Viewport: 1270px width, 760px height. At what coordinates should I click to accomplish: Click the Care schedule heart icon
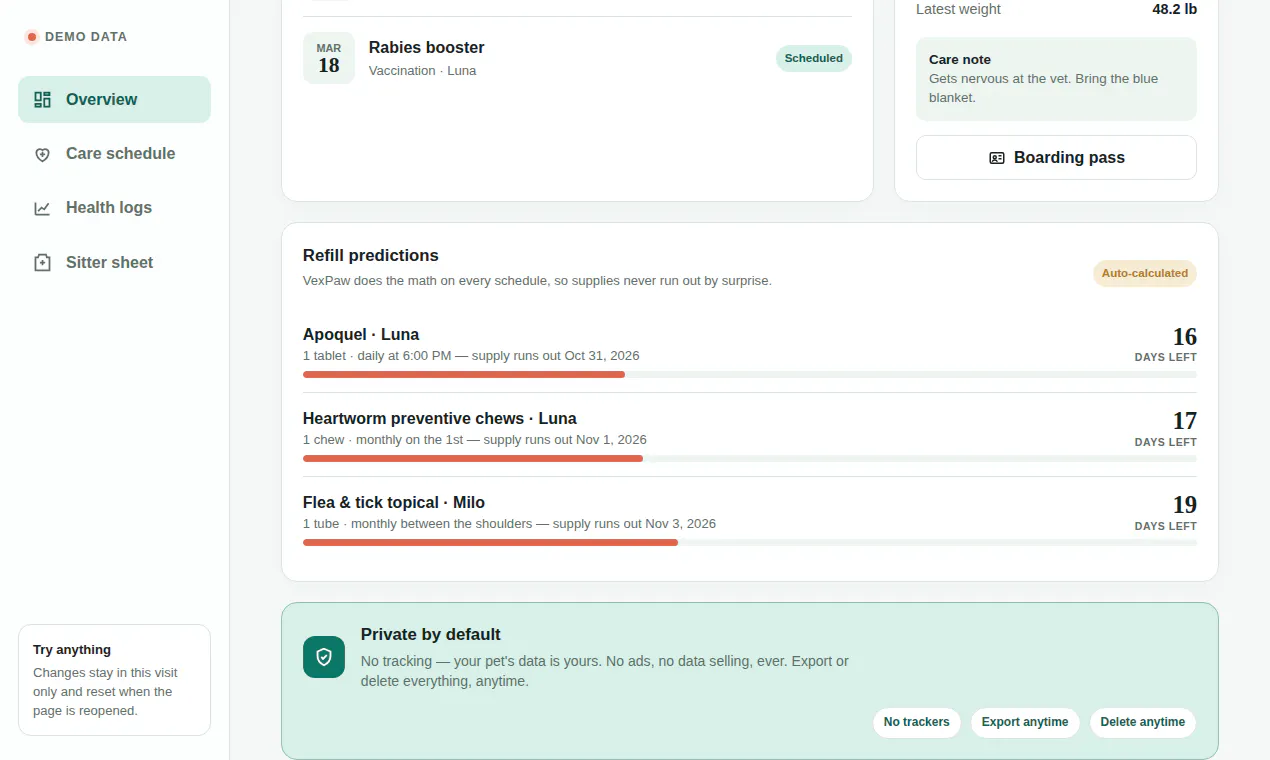[42, 154]
